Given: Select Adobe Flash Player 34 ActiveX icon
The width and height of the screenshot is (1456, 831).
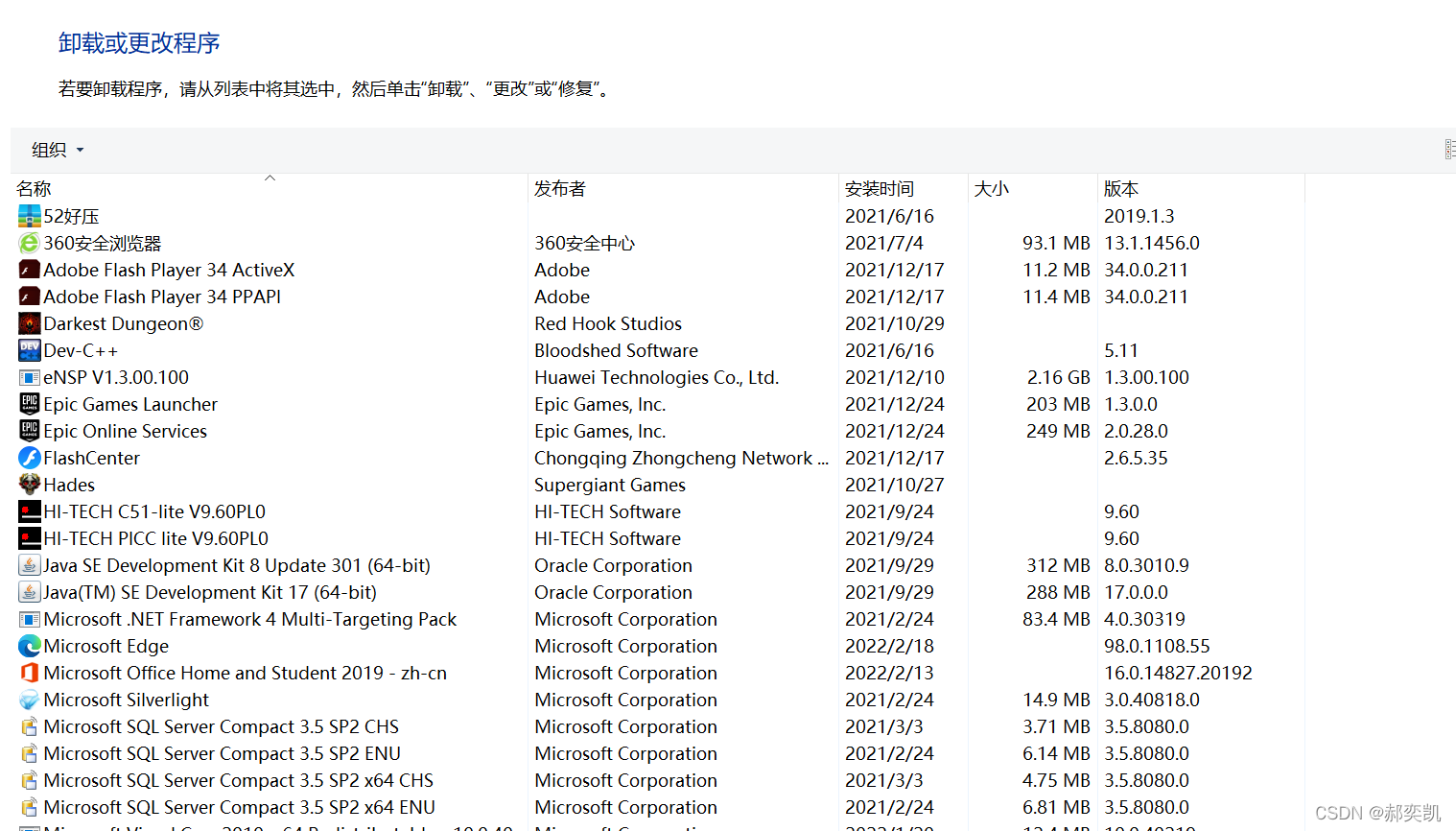Looking at the screenshot, I should click(30, 270).
